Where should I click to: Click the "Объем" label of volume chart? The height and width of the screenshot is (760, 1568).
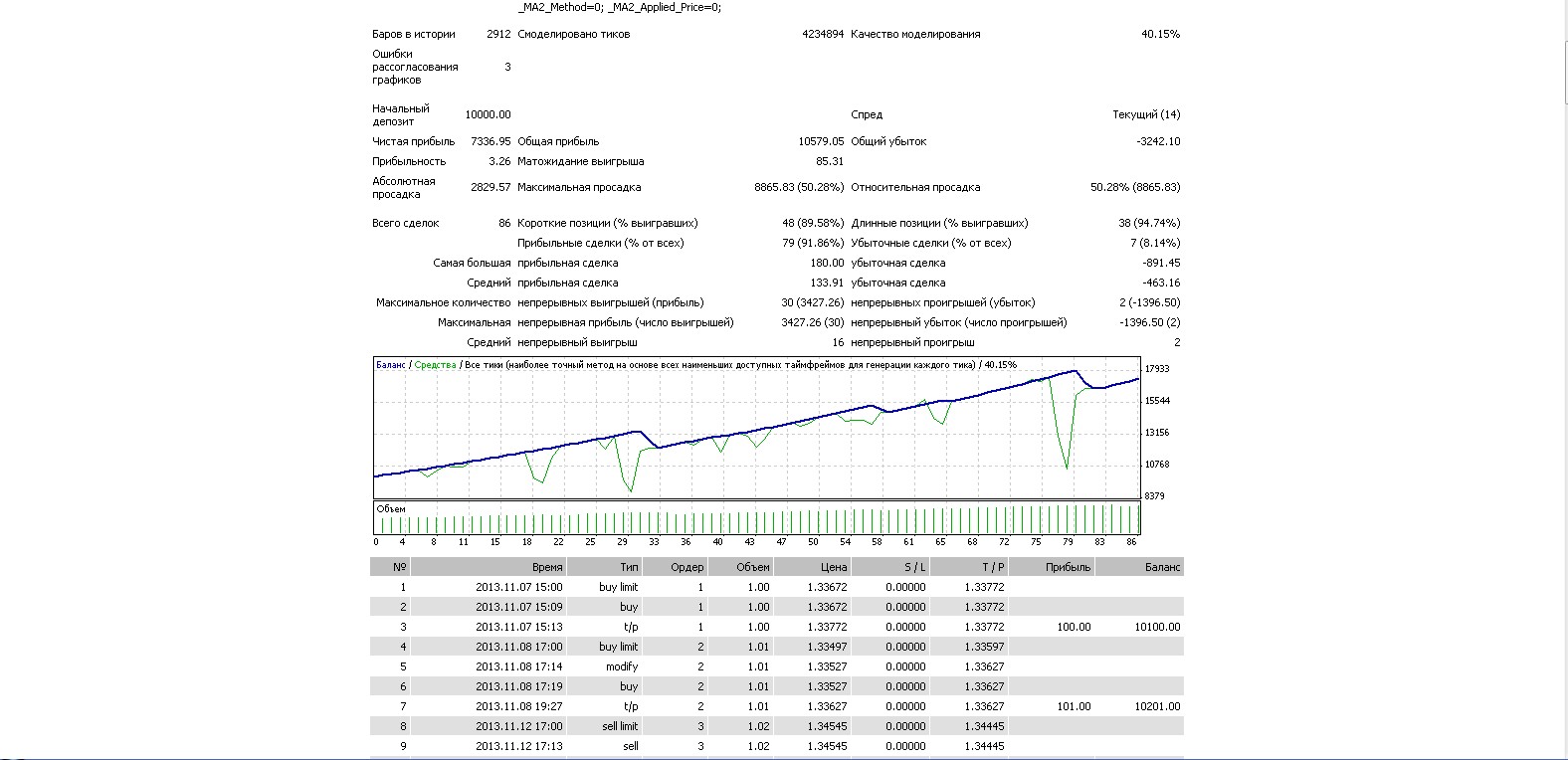pos(391,509)
